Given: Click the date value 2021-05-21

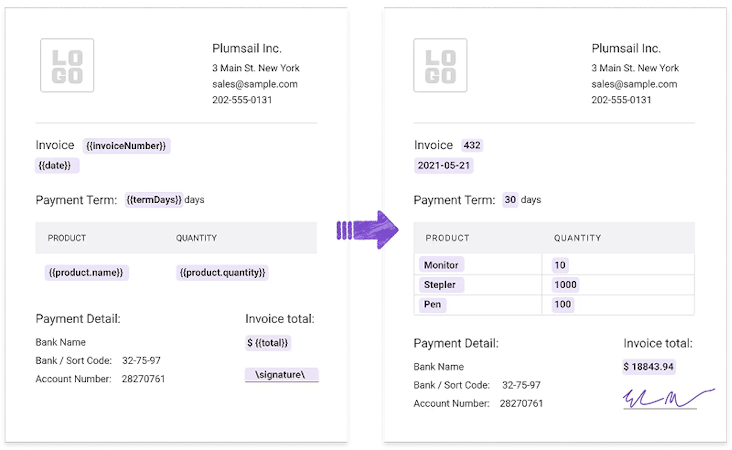Looking at the screenshot, I should point(445,165).
